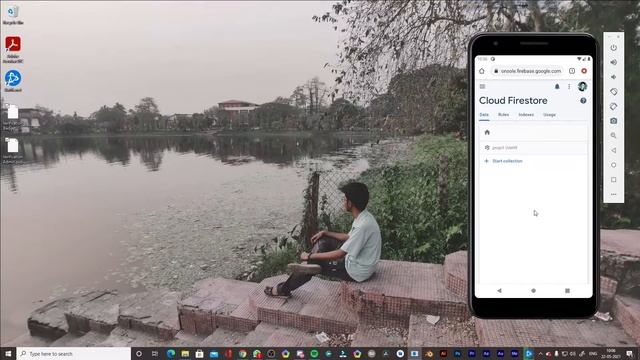This screenshot has height=360, width=640.
Task: Open the Chrome tab switcher in the phone
Action: [572, 71]
